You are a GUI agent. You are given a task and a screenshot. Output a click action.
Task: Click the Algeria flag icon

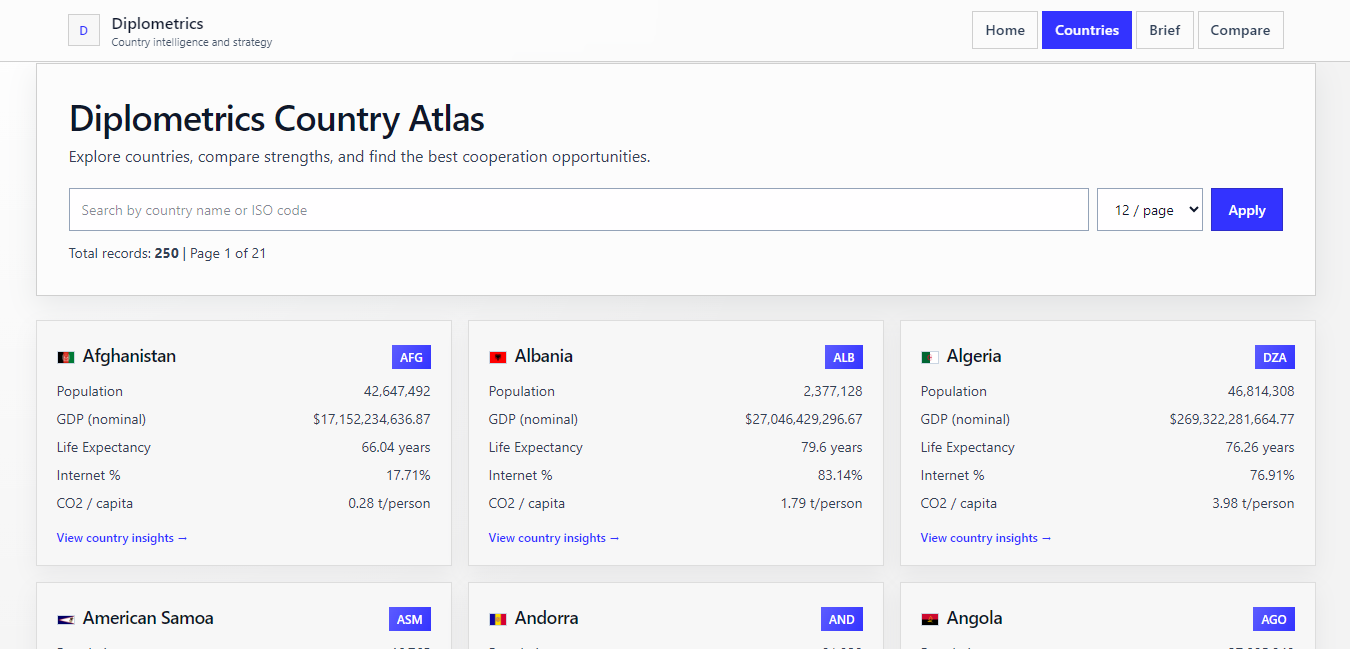[x=929, y=357]
